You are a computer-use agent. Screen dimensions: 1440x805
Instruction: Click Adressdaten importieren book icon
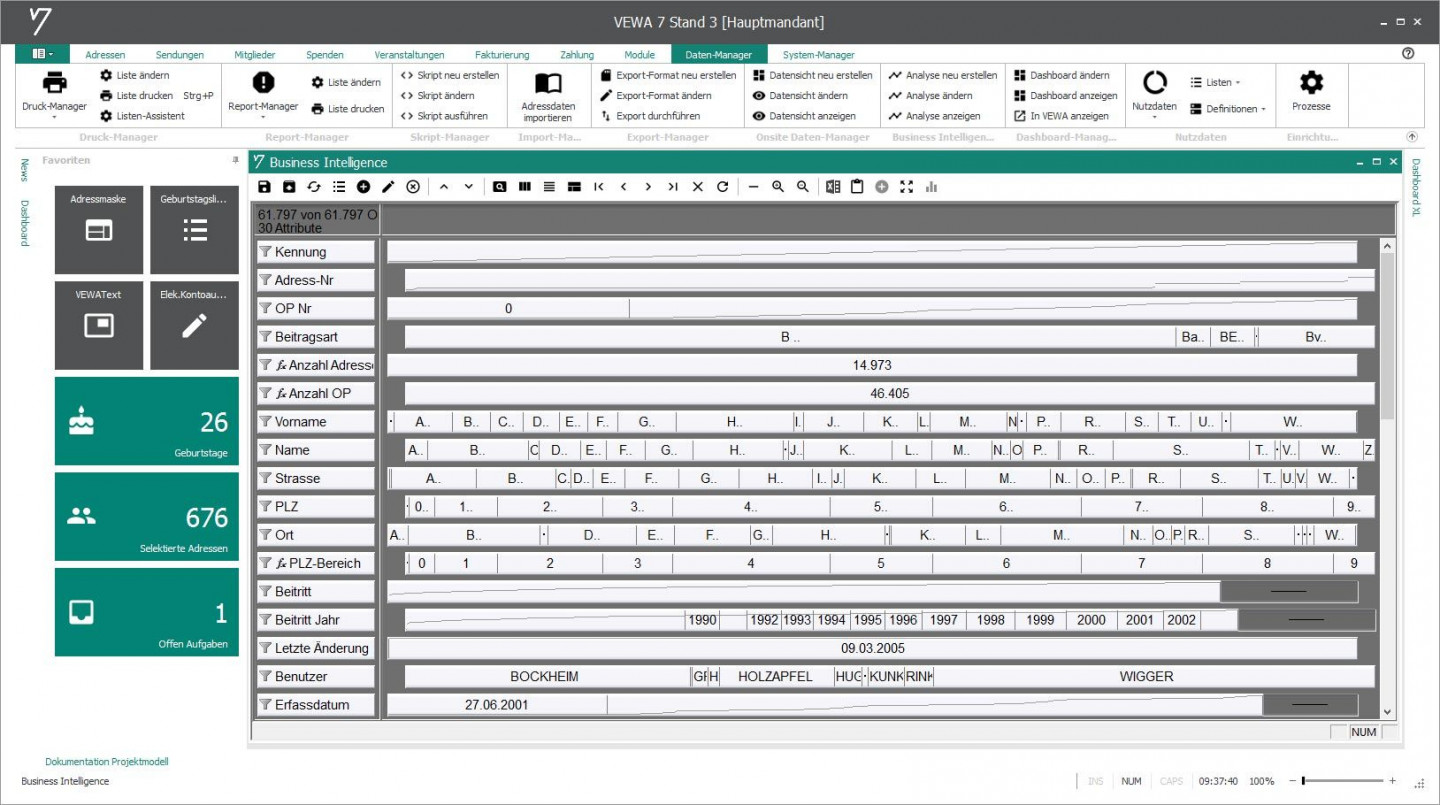[x=548, y=83]
